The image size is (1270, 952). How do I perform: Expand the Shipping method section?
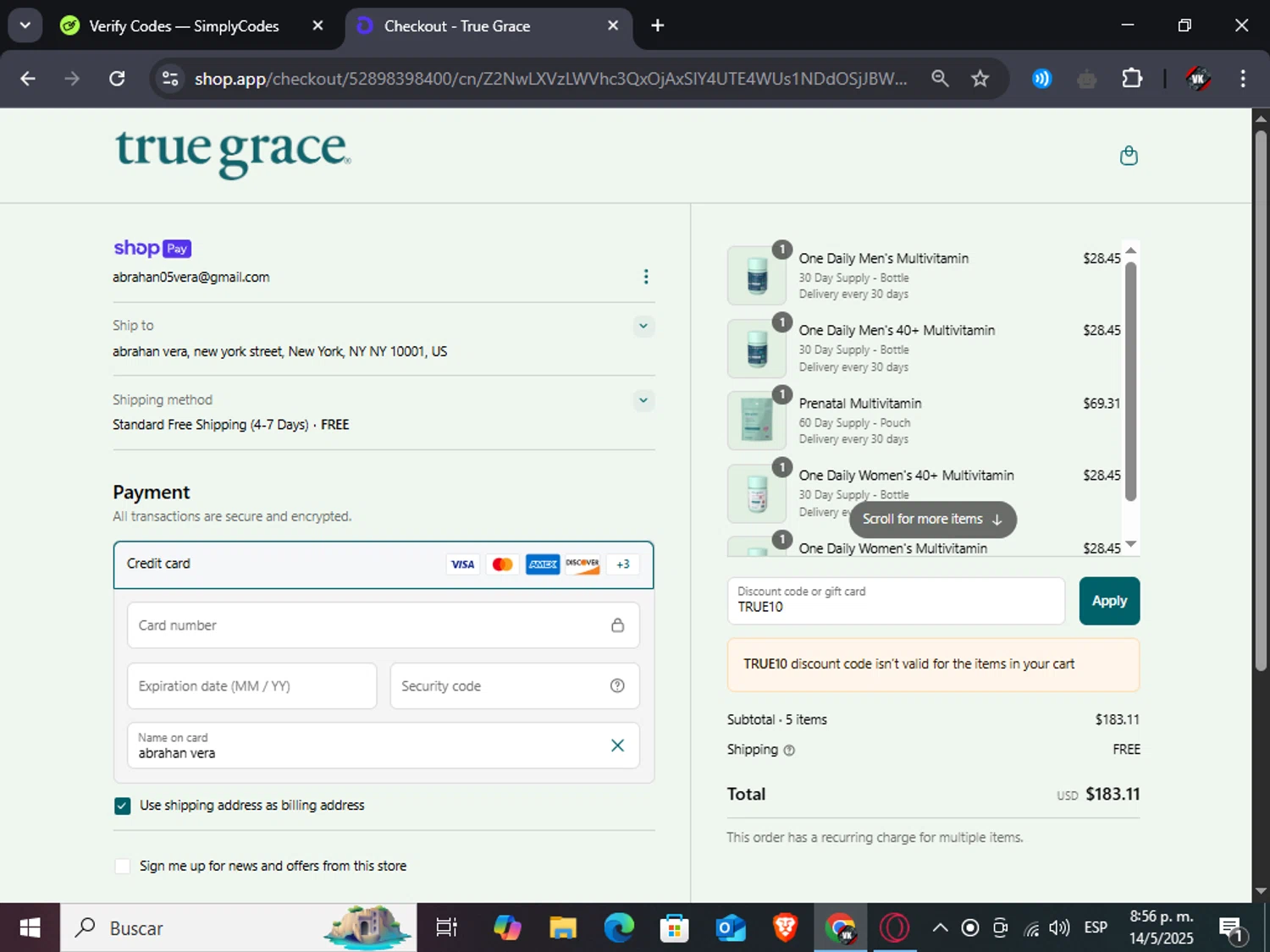pyautogui.click(x=643, y=400)
